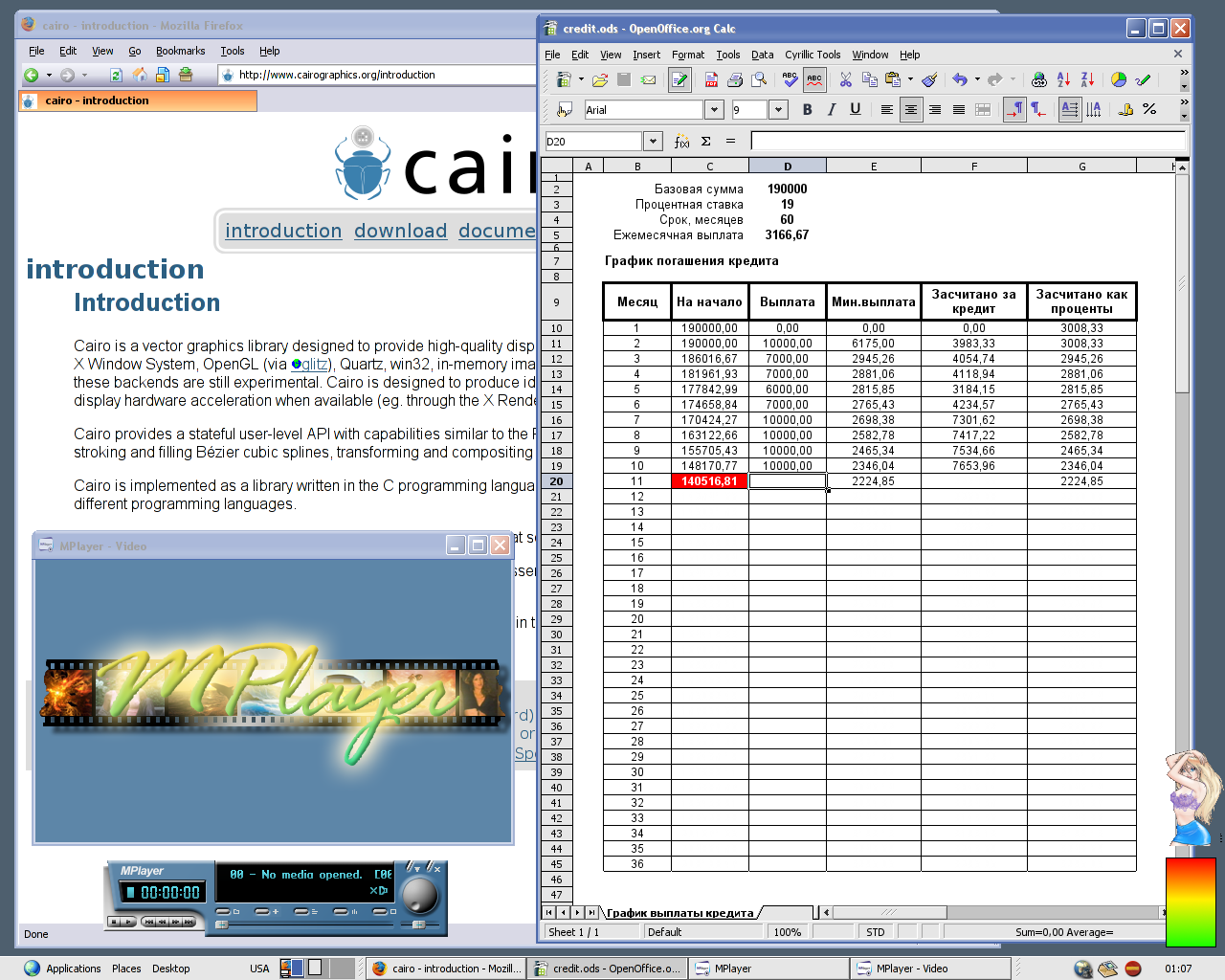
Task: Open a file with Calc's Open icon
Action: (600, 80)
